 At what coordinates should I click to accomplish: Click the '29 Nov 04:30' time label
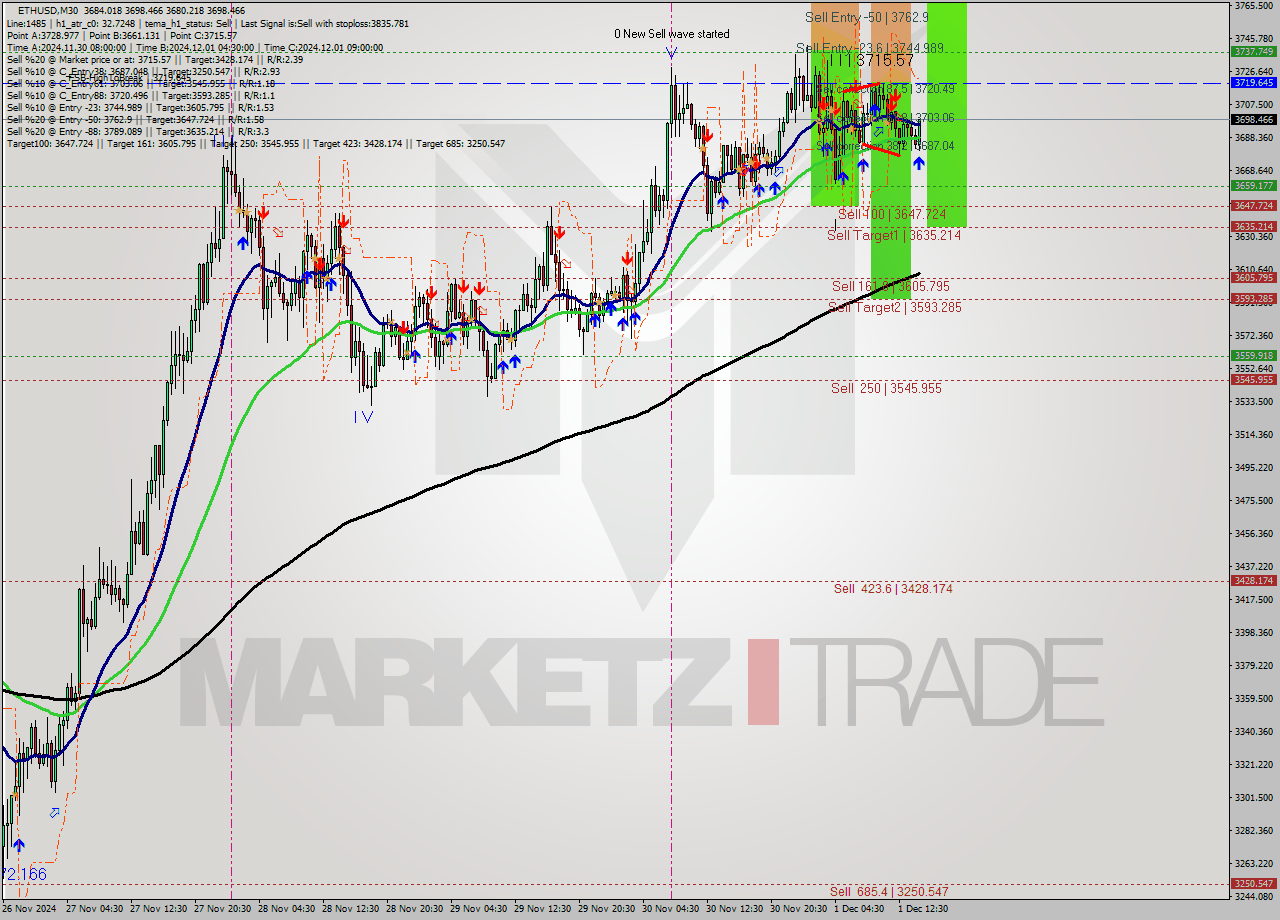coord(478,909)
